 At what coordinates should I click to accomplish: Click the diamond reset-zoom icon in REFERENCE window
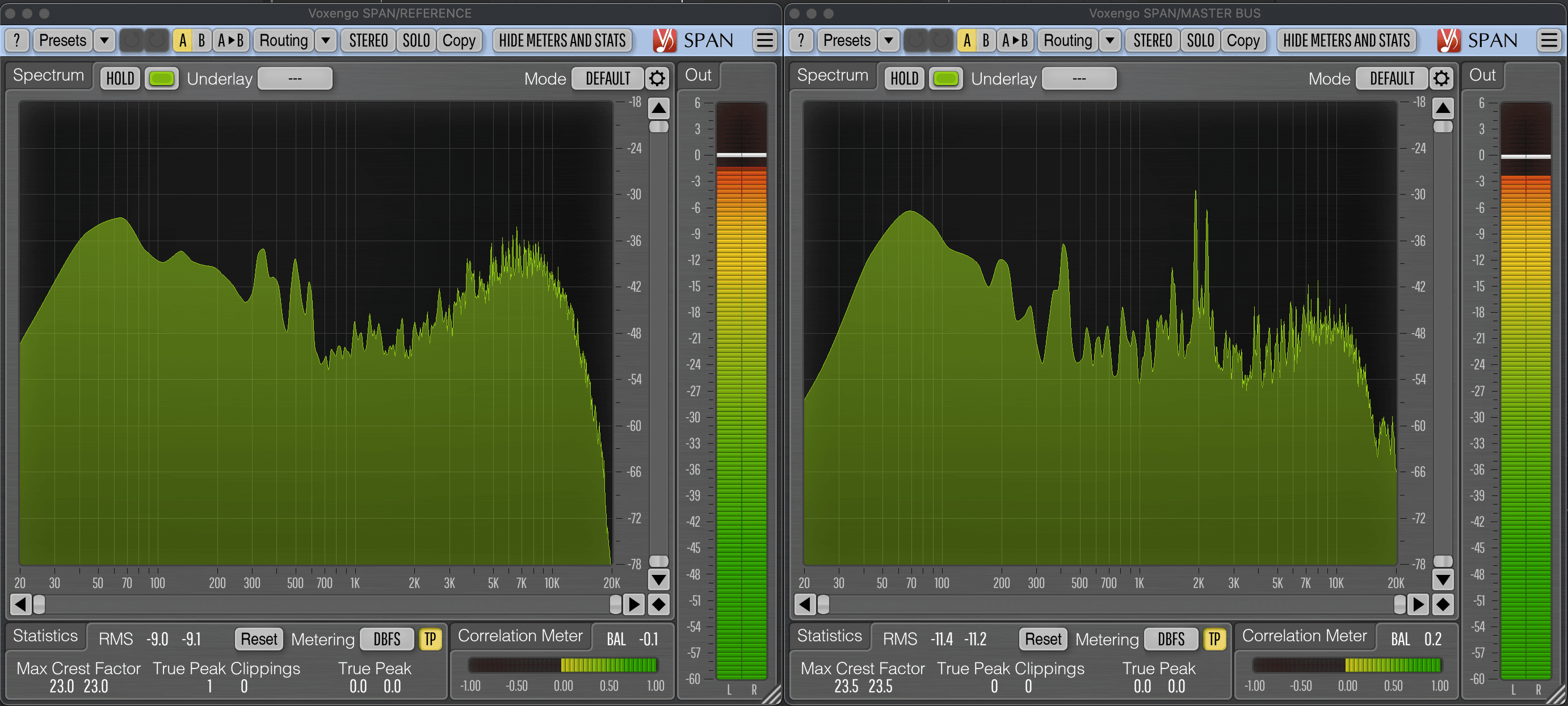pos(659,604)
